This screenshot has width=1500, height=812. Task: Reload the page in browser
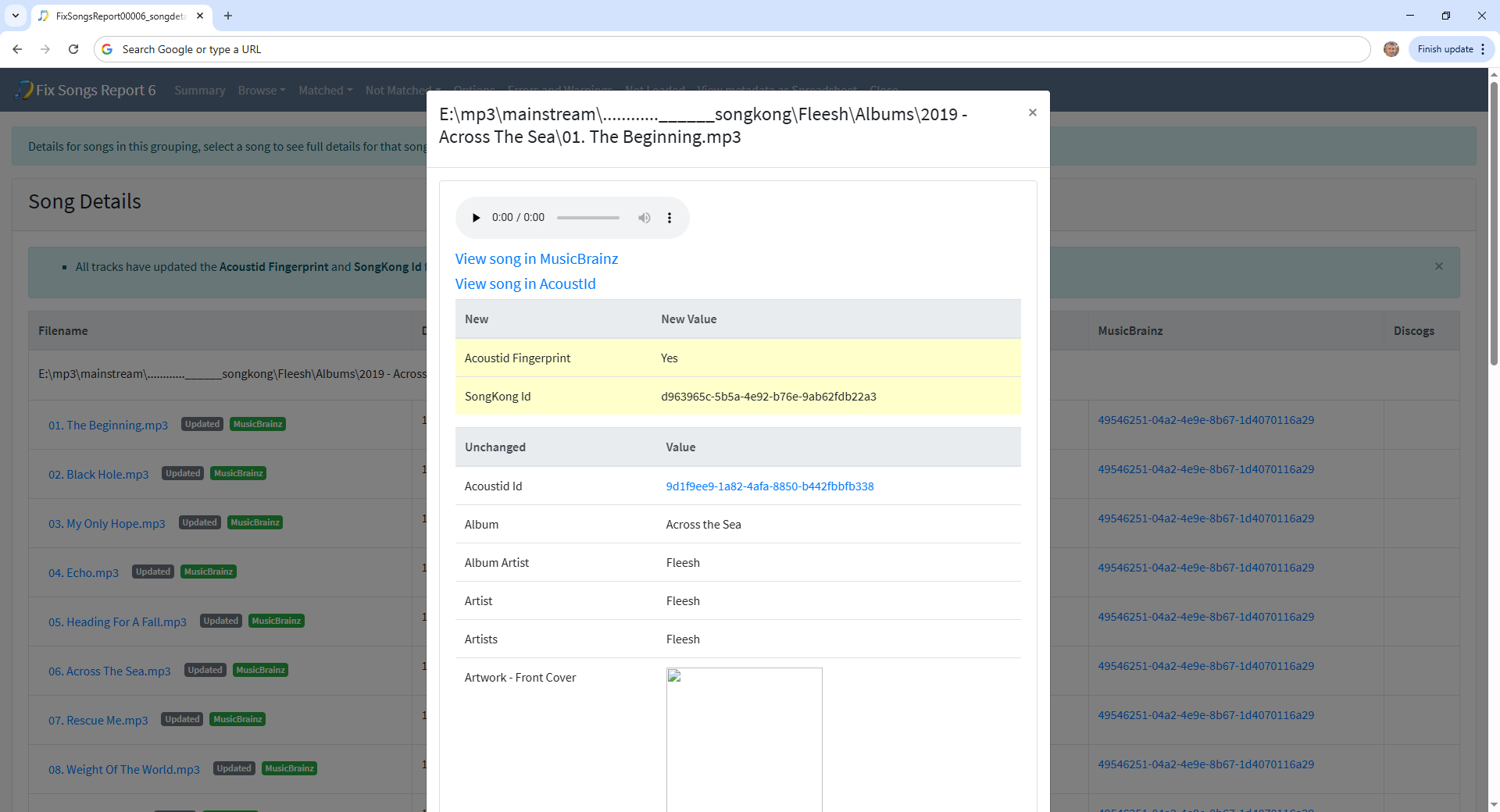(x=73, y=49)
